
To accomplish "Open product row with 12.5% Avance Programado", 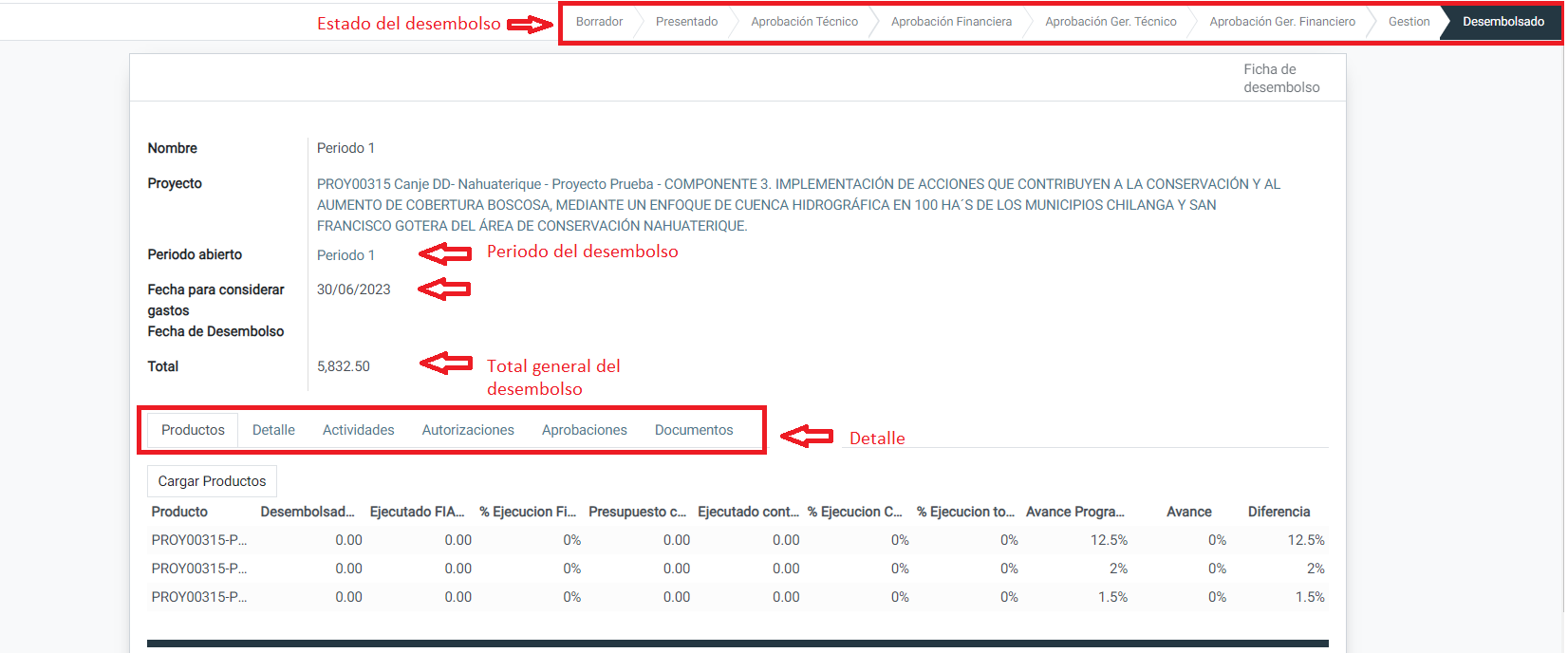I will point(199,540).
